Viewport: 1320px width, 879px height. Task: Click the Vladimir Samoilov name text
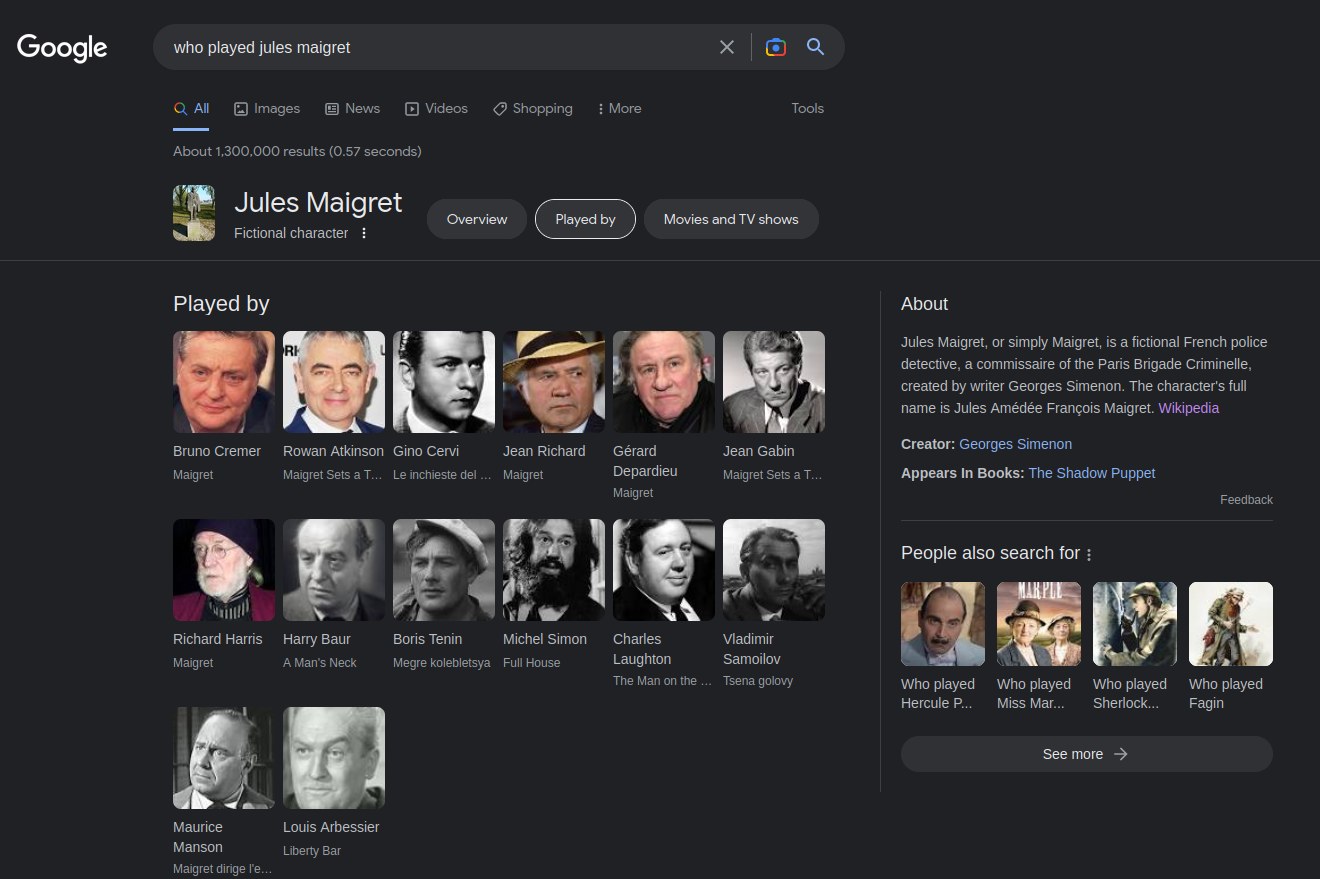coord(752,649)
